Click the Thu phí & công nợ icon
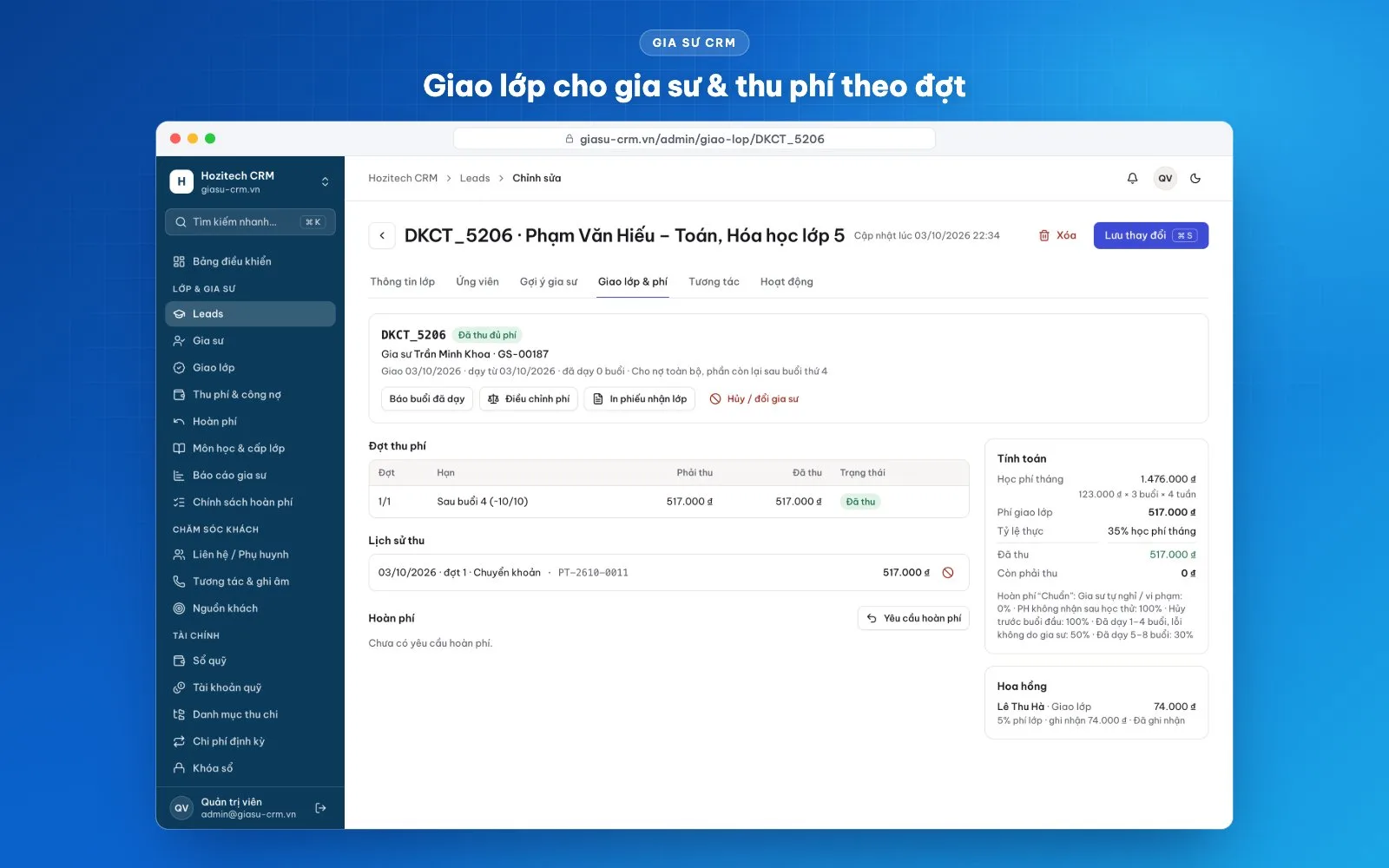1389x868 pixels. 179,395
